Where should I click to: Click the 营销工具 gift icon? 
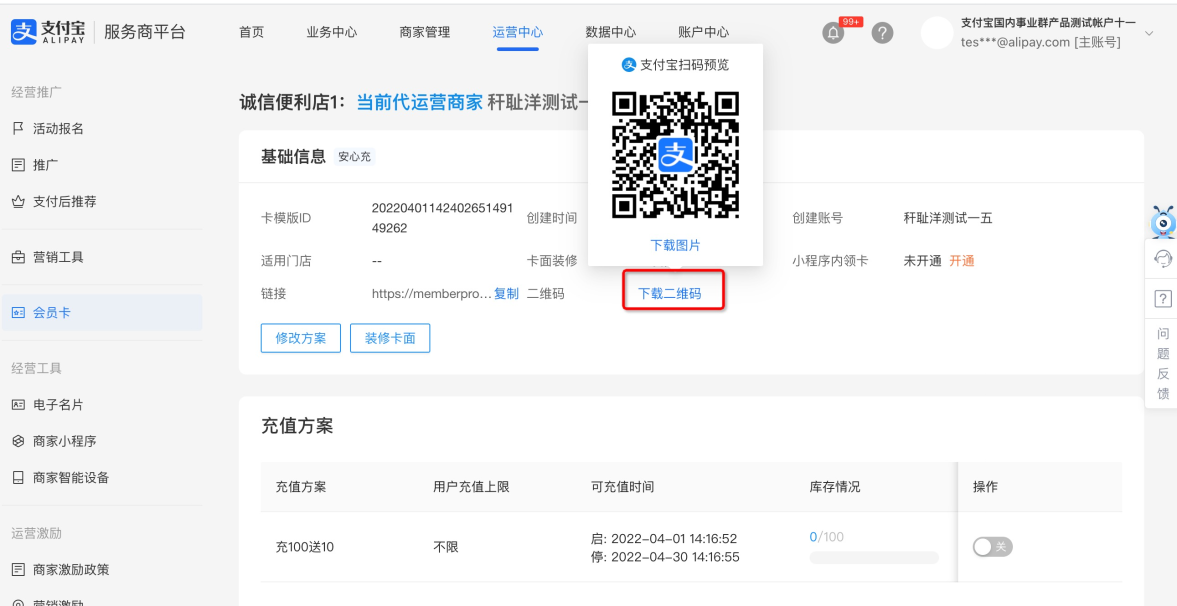click(x=19, y=258)
